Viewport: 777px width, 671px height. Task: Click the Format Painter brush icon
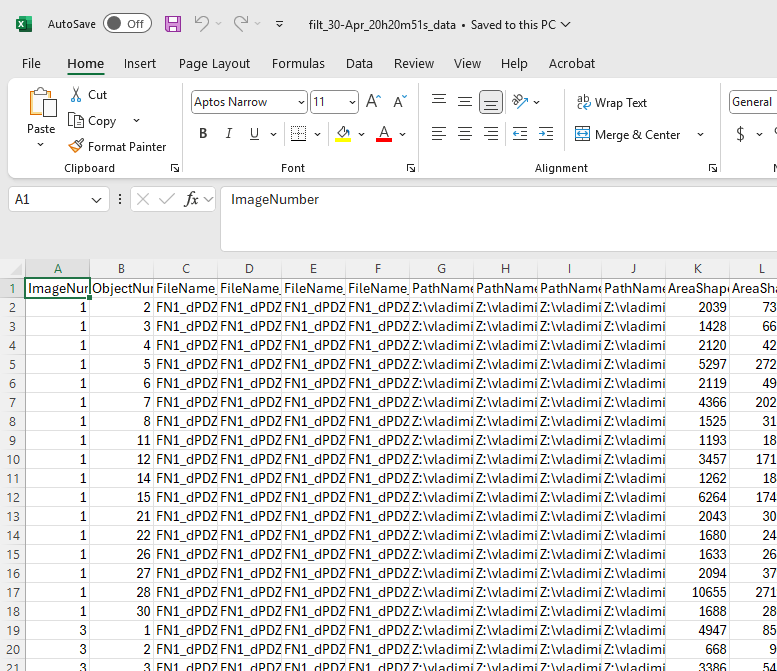point(76,146)
